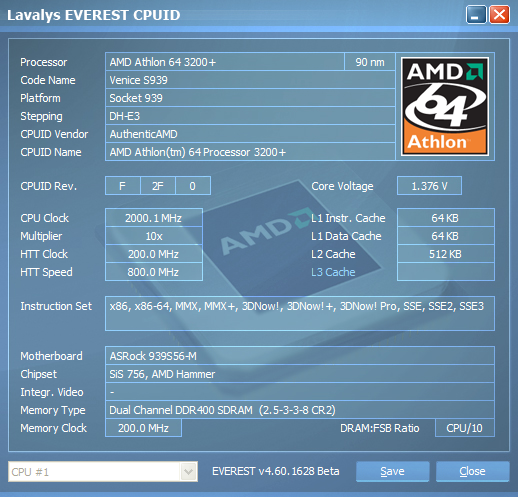518x497 pixels.
Task: Click the Integr. Video dash value
Action: [300, 392]
